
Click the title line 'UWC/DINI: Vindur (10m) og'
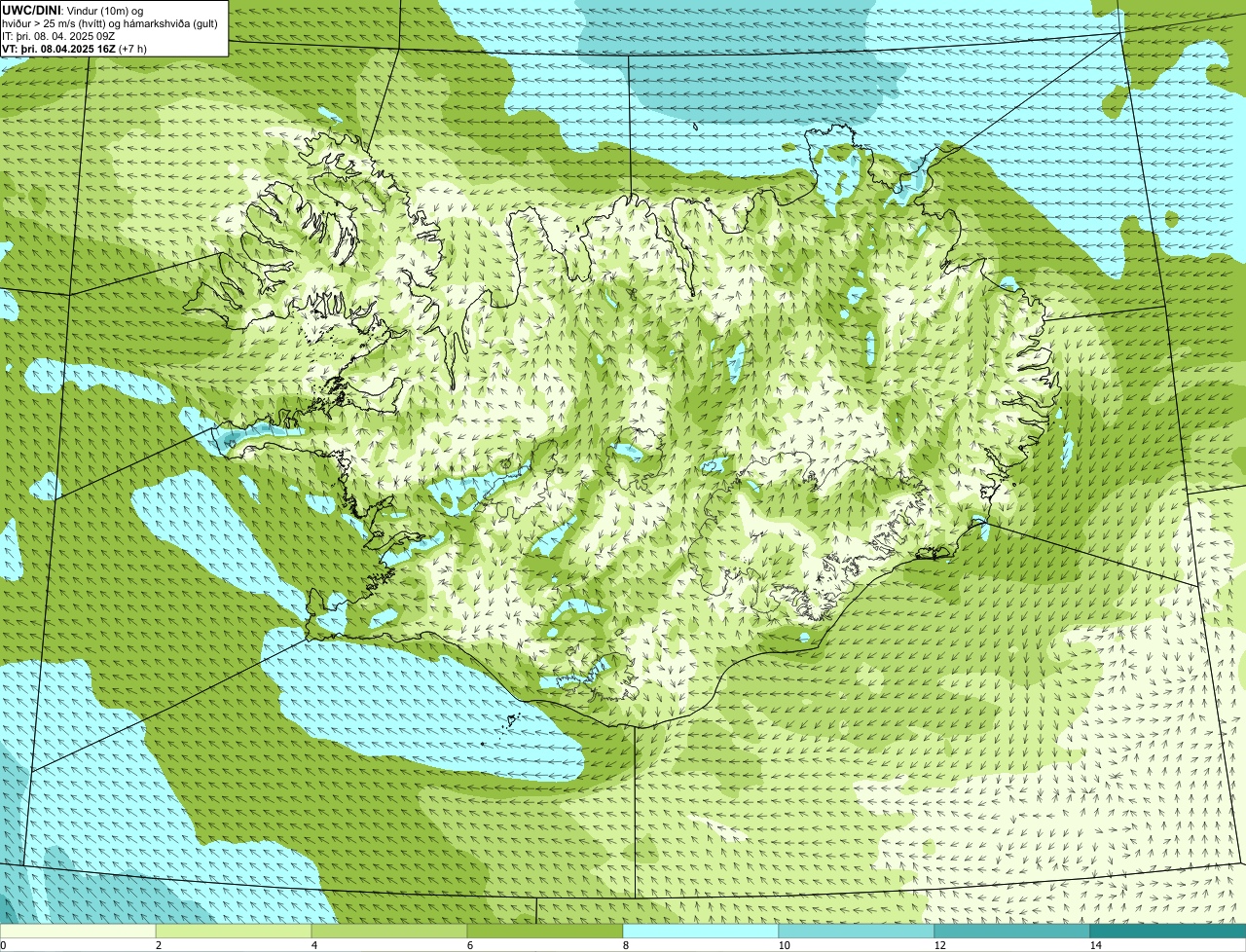tap(73, 10)
